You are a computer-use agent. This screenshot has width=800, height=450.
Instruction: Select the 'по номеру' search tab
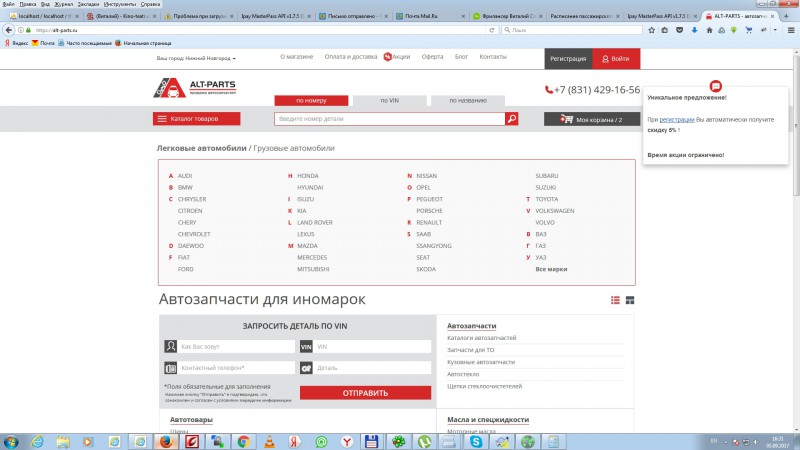click(311, 101)
